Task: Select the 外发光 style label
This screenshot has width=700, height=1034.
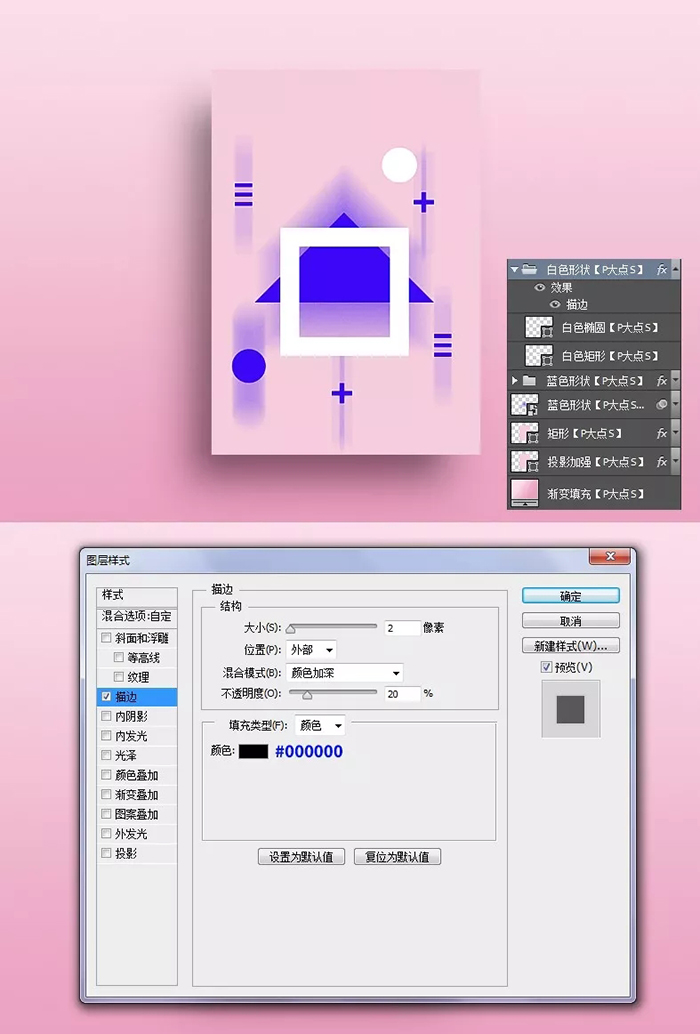Action: click(x=131, y=834)
